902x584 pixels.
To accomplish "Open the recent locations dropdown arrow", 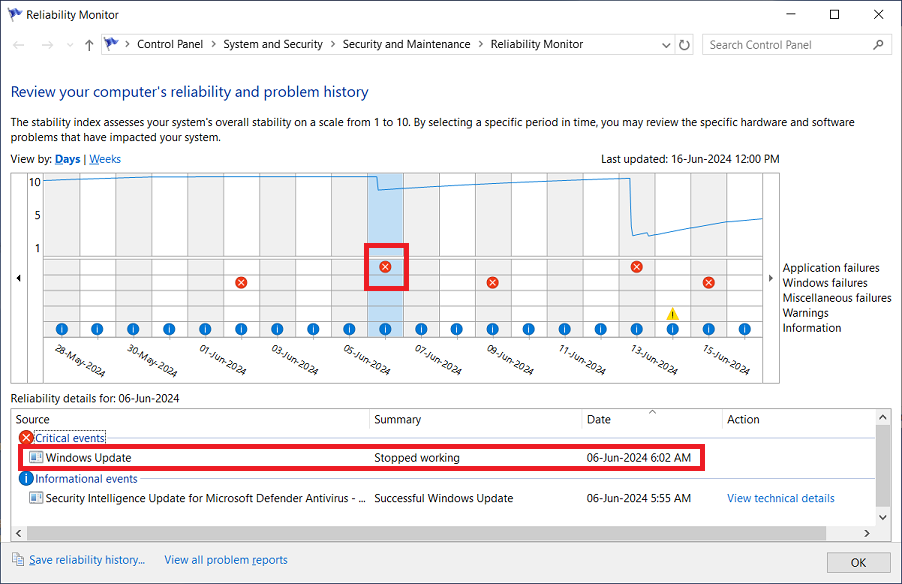I will [x=70, y=45].
